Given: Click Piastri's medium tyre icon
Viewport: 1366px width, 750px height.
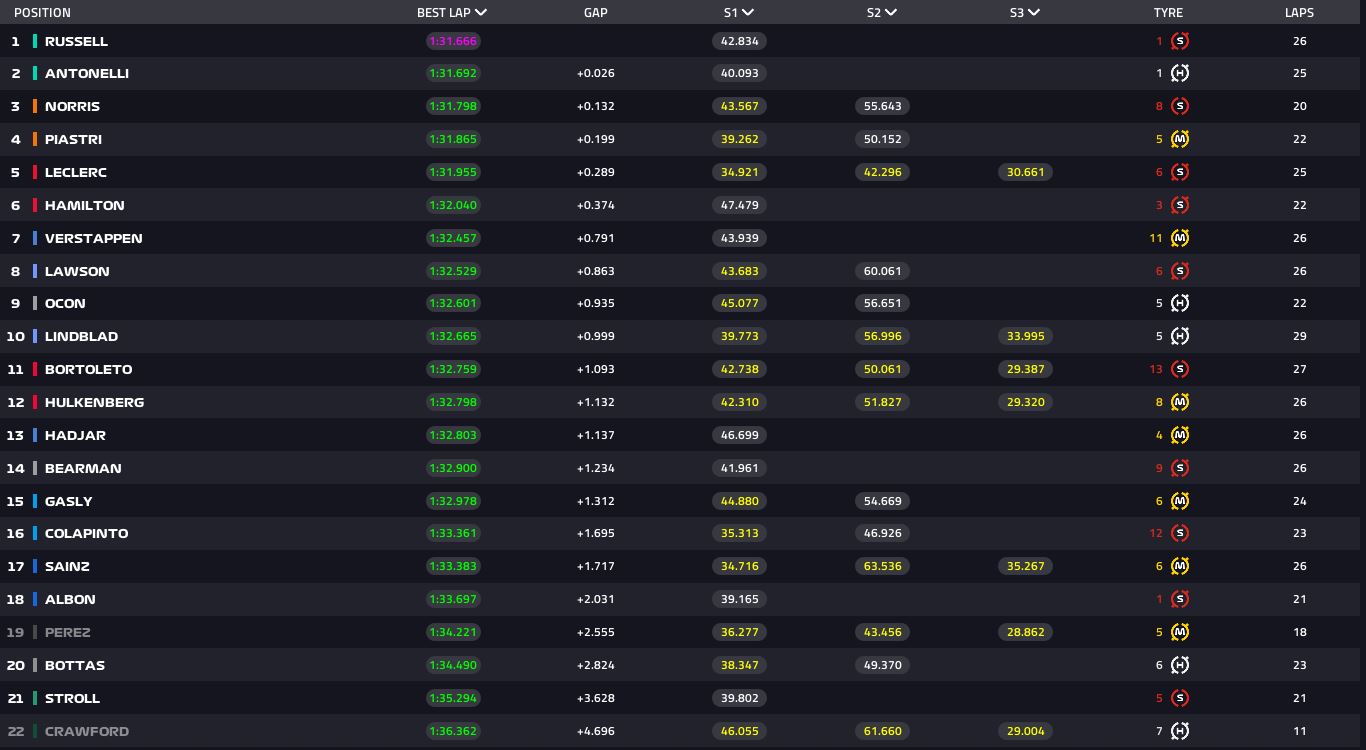Looking at the screenshot, I should [1180, 139].
